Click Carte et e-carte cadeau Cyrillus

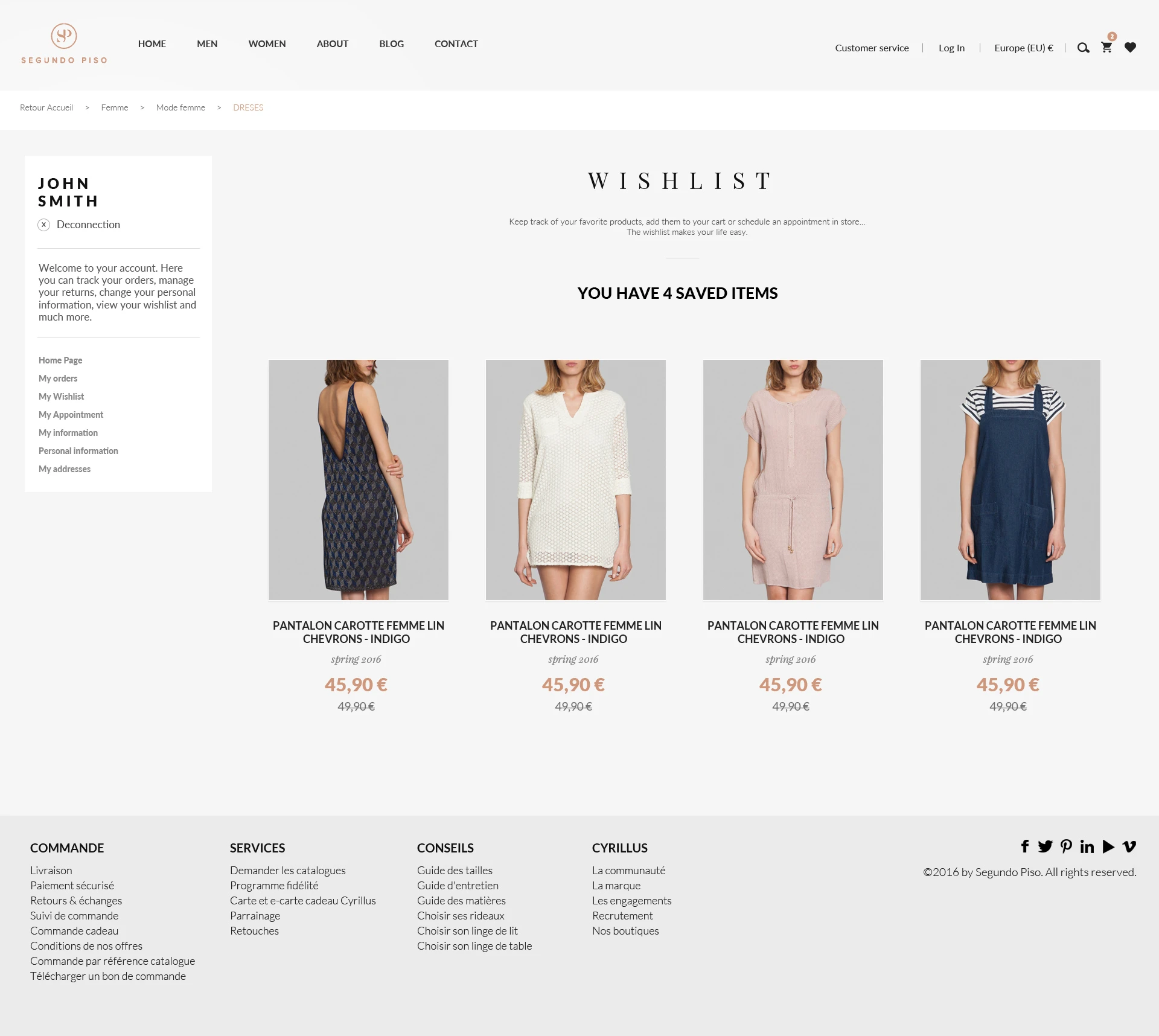[x=303, y=901]
